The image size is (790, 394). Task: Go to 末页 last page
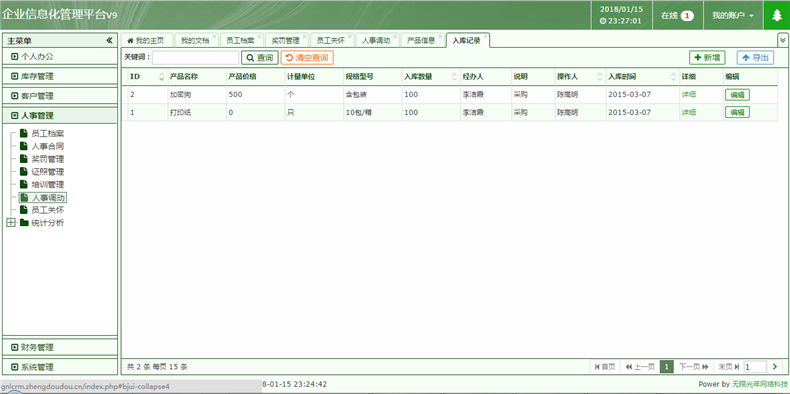[729, 367]
